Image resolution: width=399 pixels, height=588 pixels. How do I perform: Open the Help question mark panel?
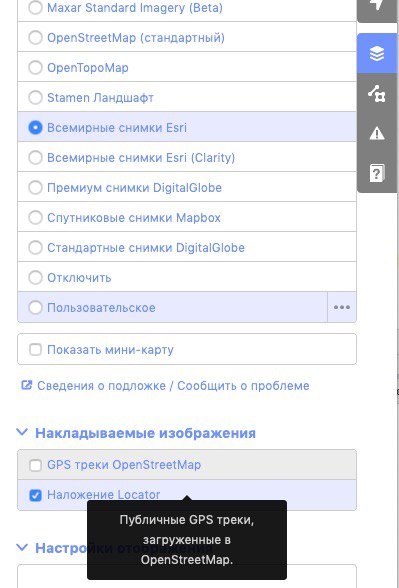coord(377,173)
